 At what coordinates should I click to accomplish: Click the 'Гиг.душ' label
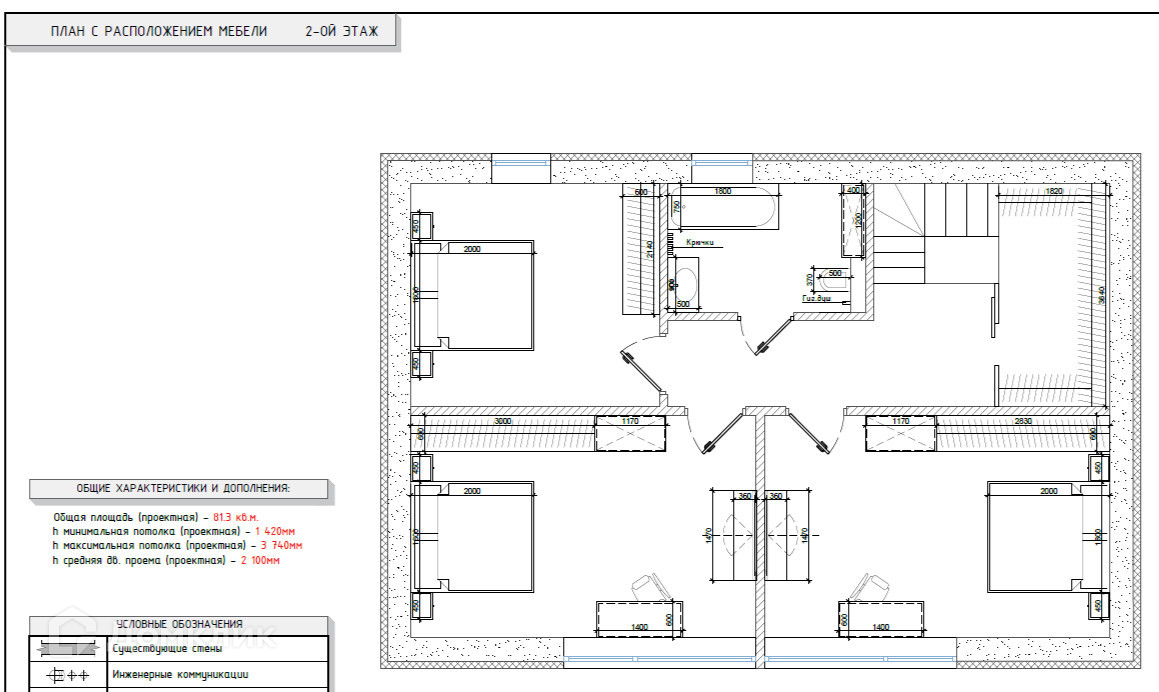pyautogui.click(x=817, y=299)
